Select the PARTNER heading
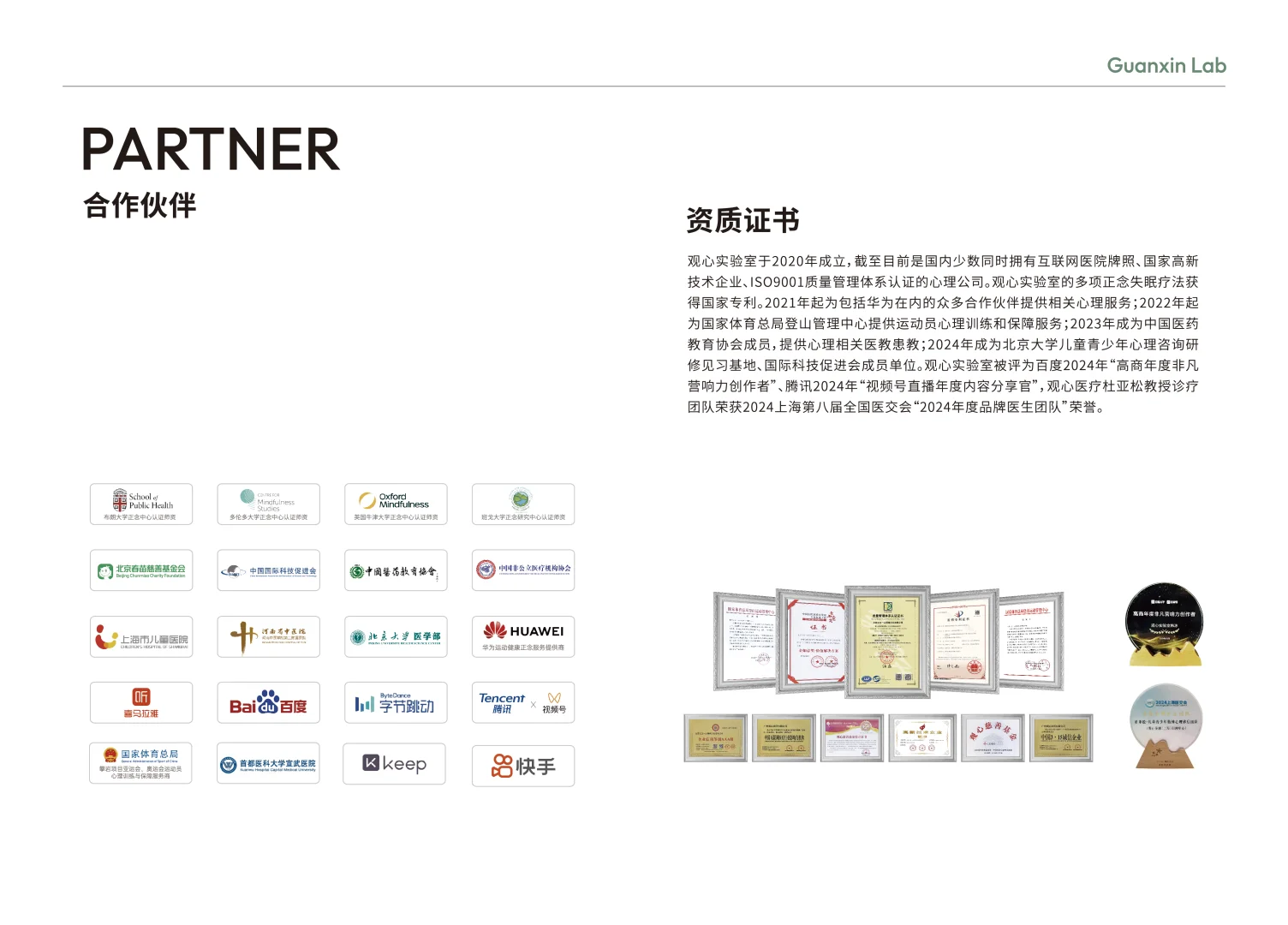 pos(211,150)
